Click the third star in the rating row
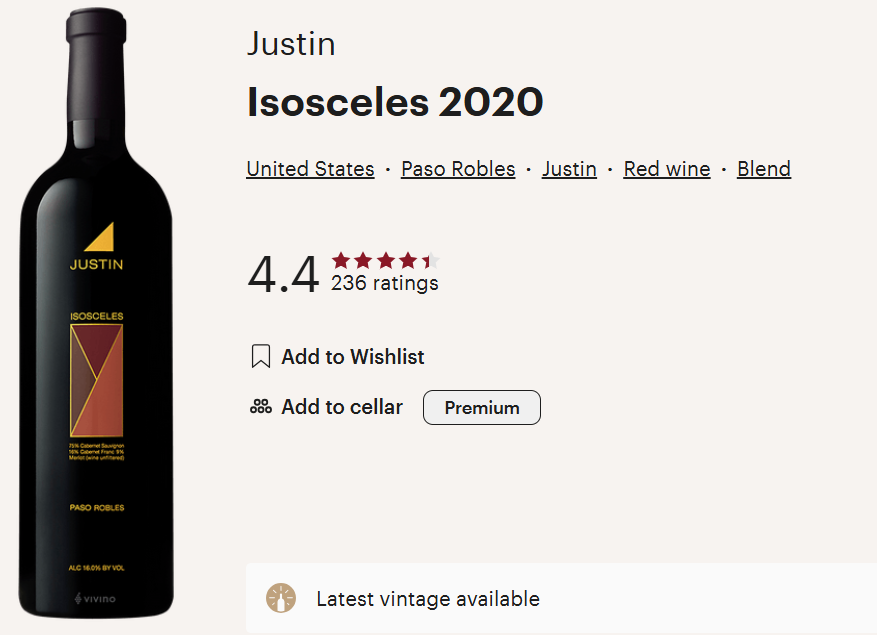The height and width of the screenshot is (635, 877). pyautogui.click(x=385, y=258)
